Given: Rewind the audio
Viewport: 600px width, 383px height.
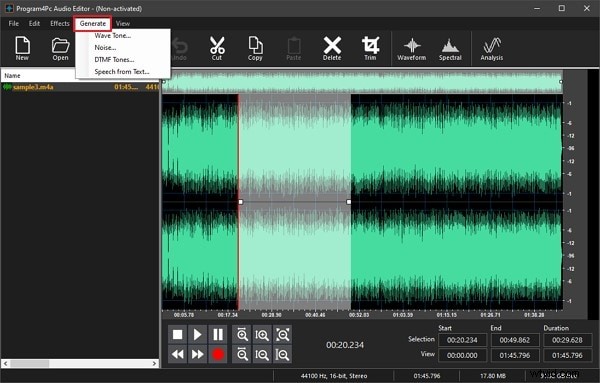Looking at the screenshot, I should [x=178, y=354].
